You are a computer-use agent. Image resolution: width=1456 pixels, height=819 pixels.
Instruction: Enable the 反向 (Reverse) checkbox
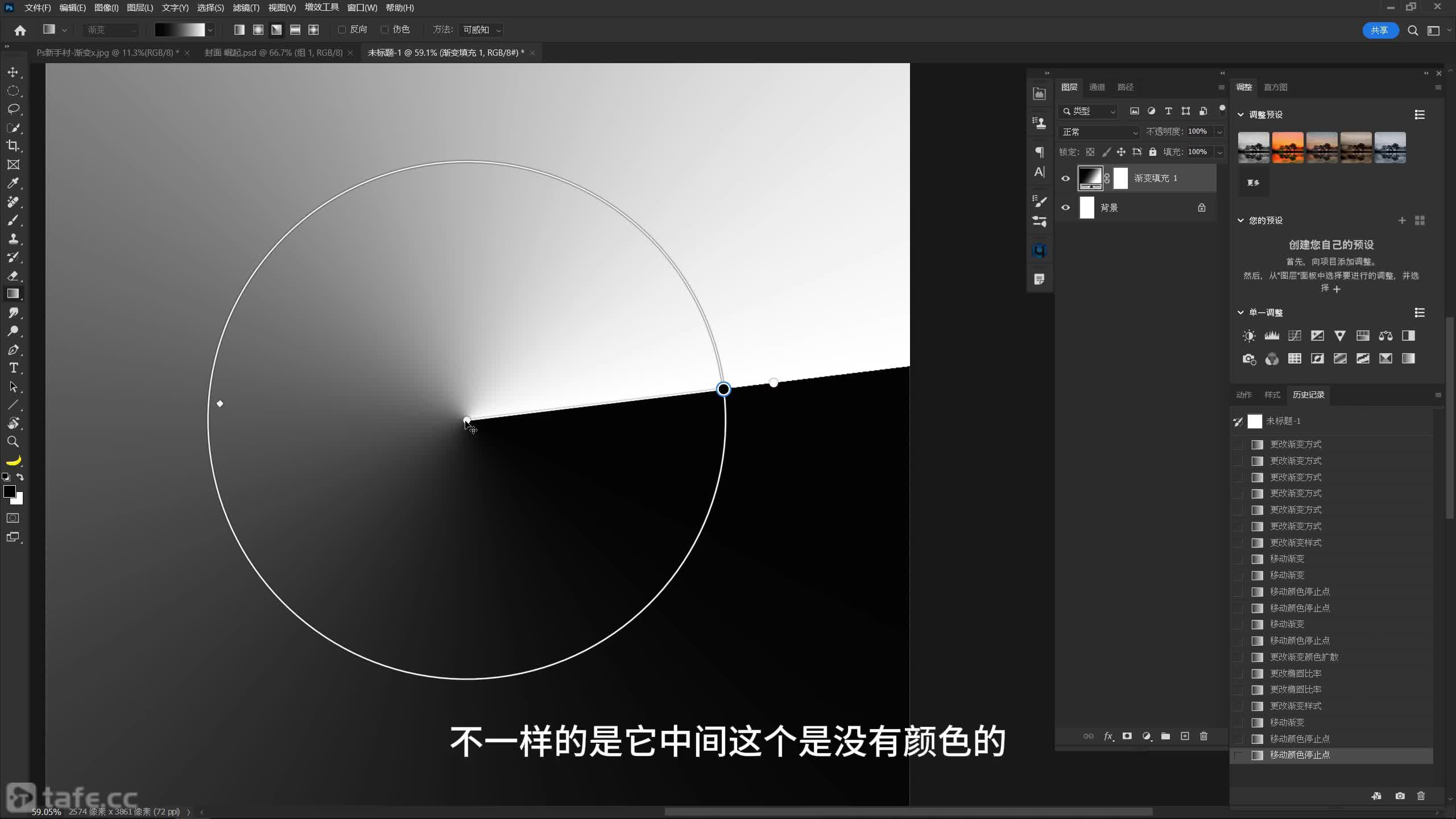pos(342,30)
